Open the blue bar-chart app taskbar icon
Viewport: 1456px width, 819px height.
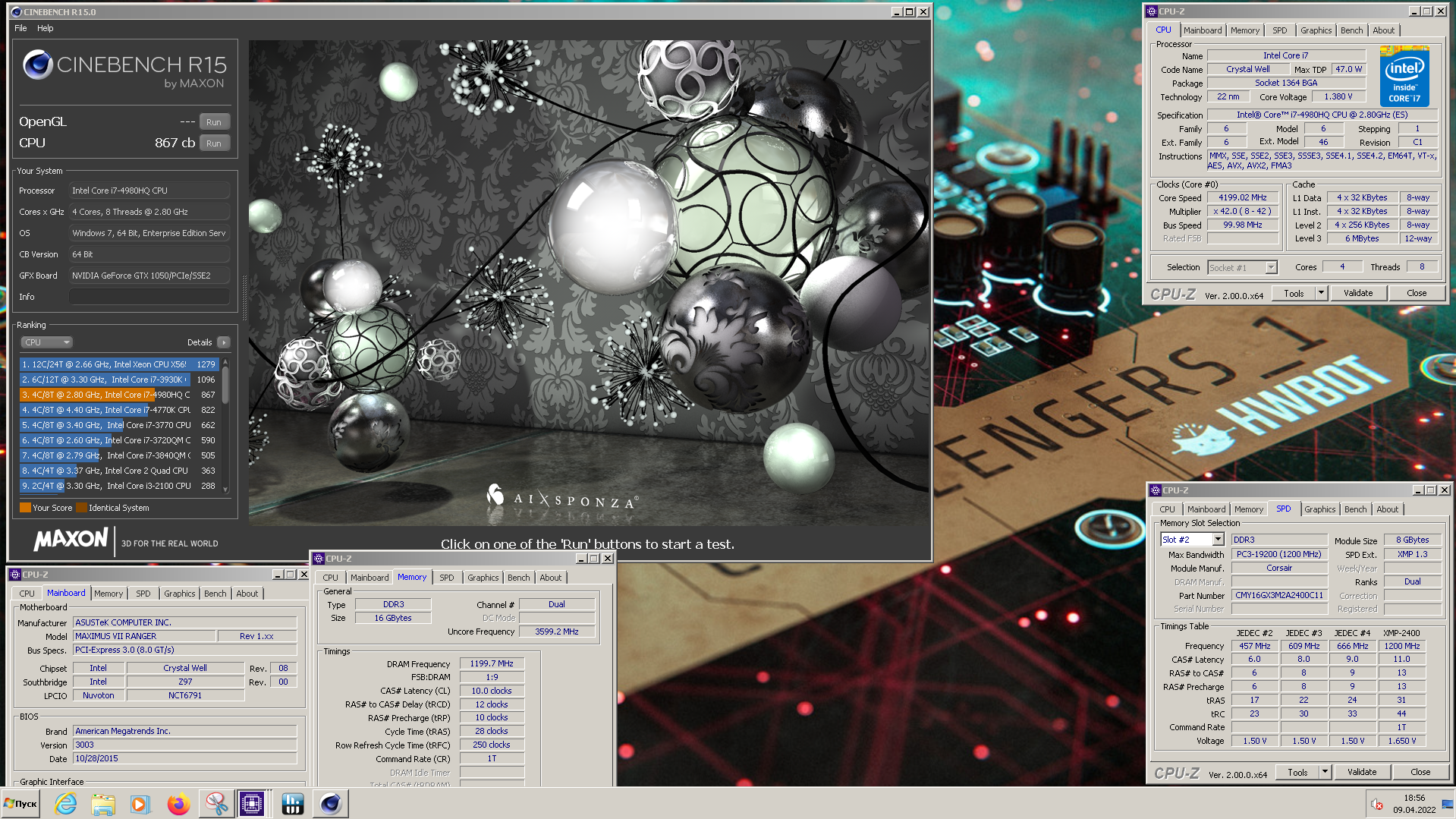pos(293,804)
